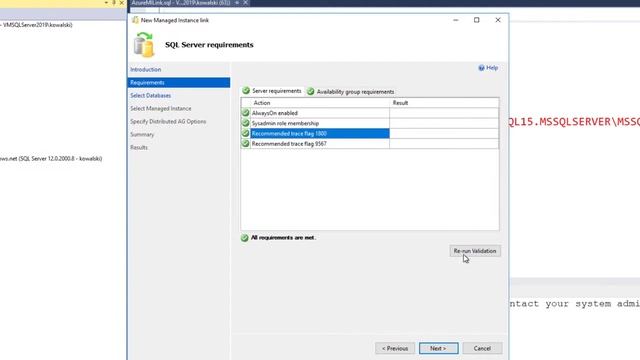Open the Introduction wizard page
The height and width of the screenshot is (360, 640).
click(146, 69)
